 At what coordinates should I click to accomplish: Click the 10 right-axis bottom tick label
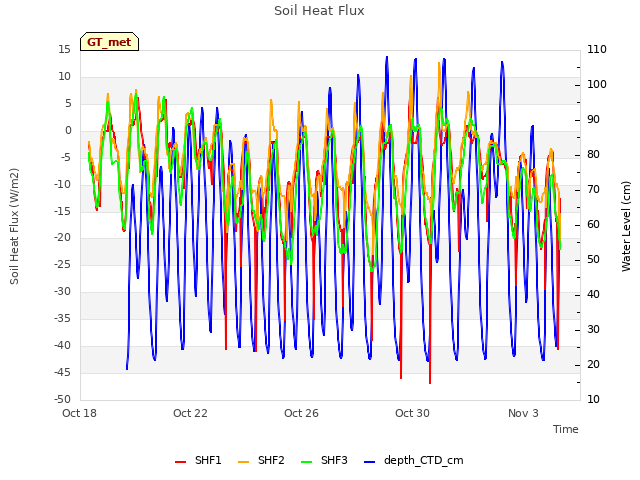(x=593, y=399)
